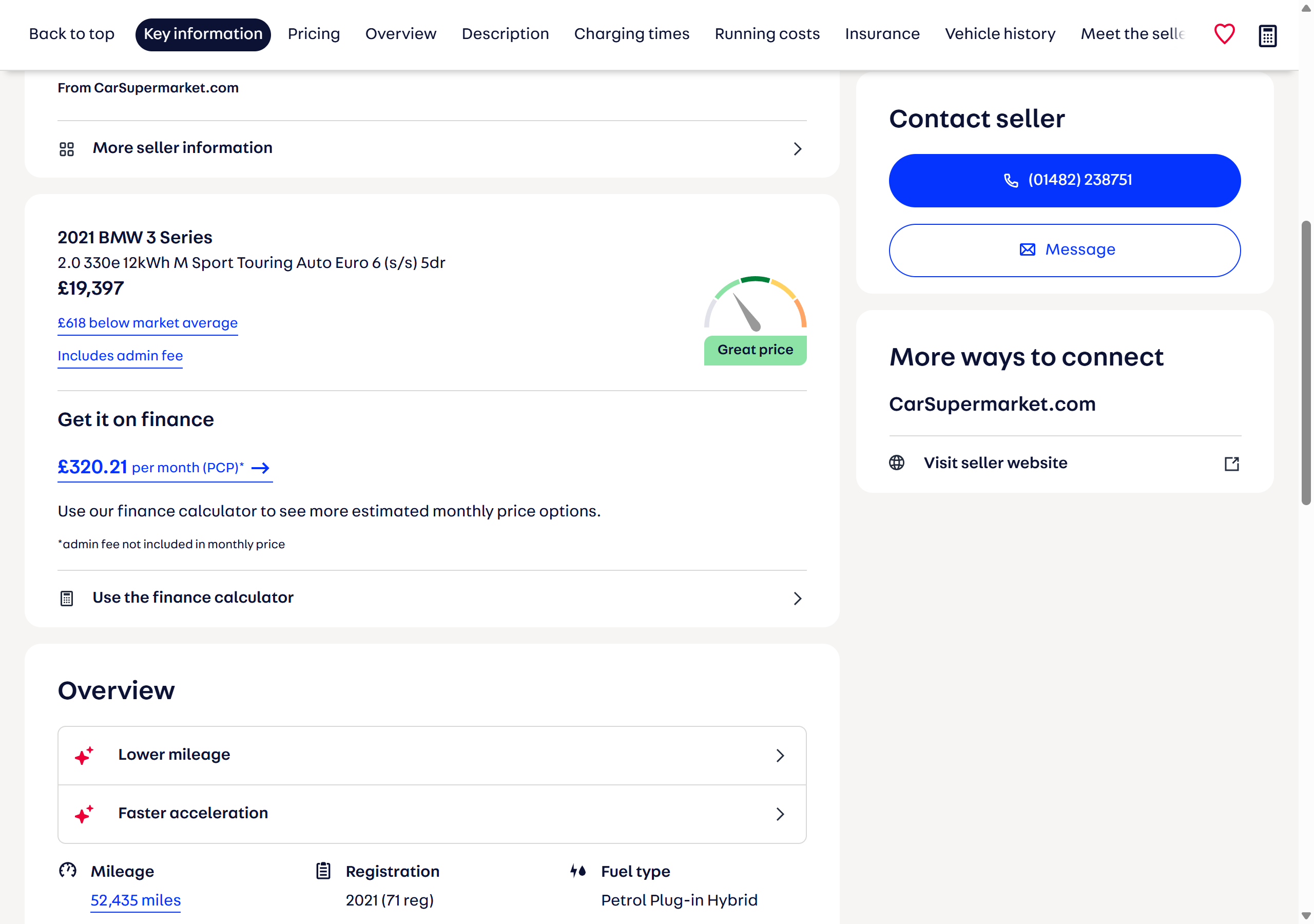The height and width of the screenshot is (924, 1314).
Task: Open the calculator icon in the top bar
Action: tap(1268, 35)
